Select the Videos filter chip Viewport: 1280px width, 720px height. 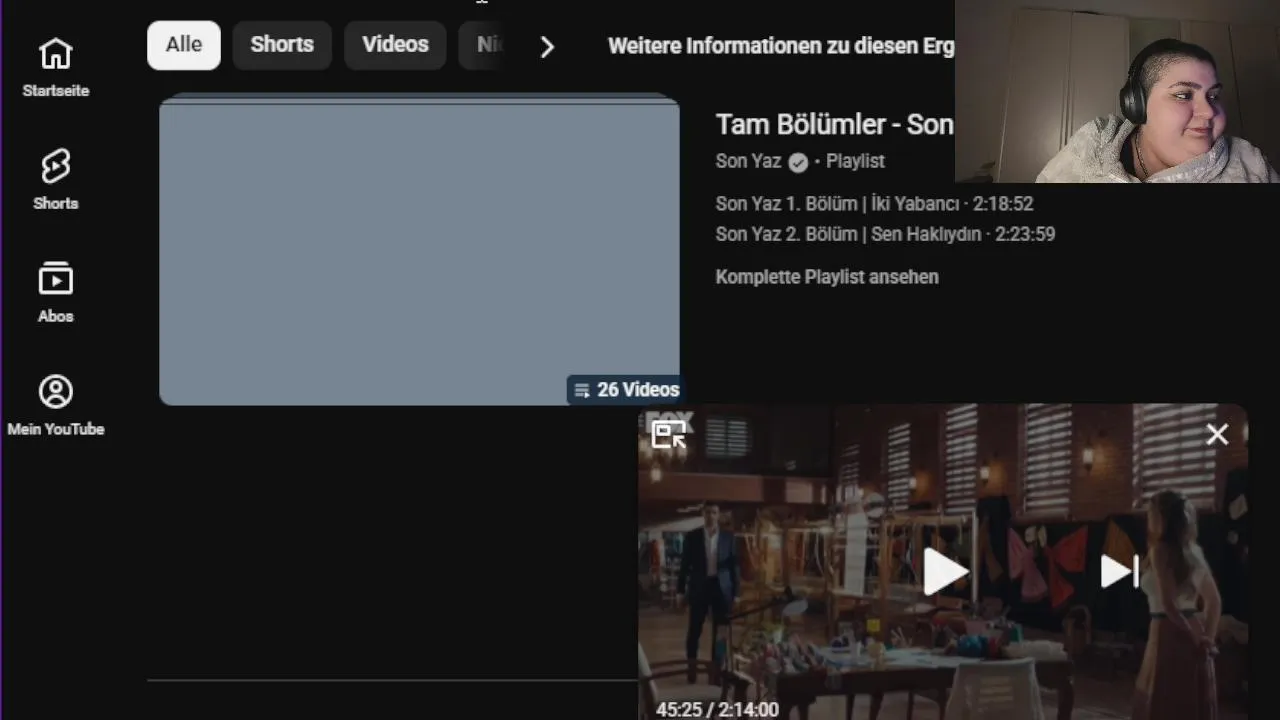[395, 45]
